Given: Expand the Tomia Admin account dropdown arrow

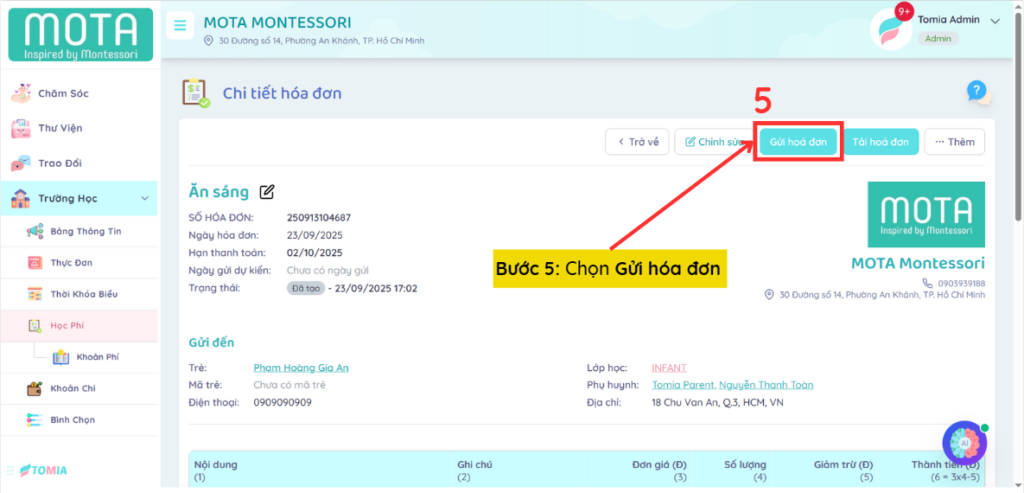Looking at the screenshot, I should point(994,21).
